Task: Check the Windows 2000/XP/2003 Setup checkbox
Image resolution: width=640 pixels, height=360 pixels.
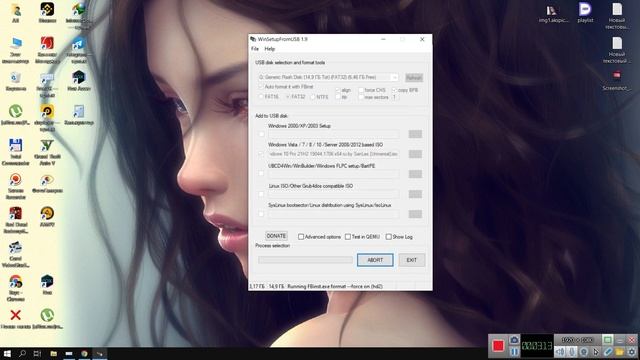Action: (261, 134)
